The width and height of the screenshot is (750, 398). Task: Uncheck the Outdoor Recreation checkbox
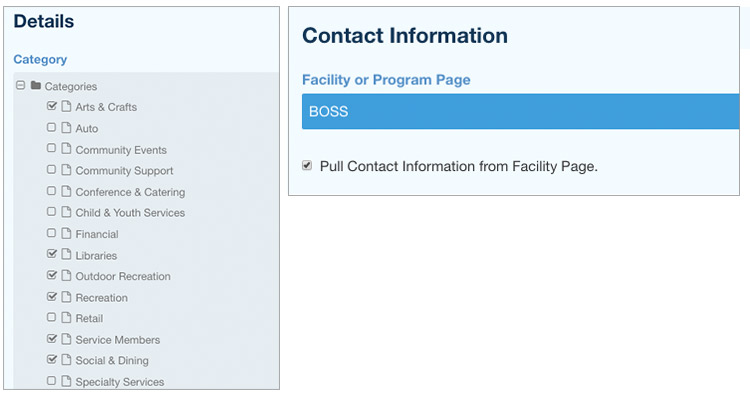[x=52, y=275]
